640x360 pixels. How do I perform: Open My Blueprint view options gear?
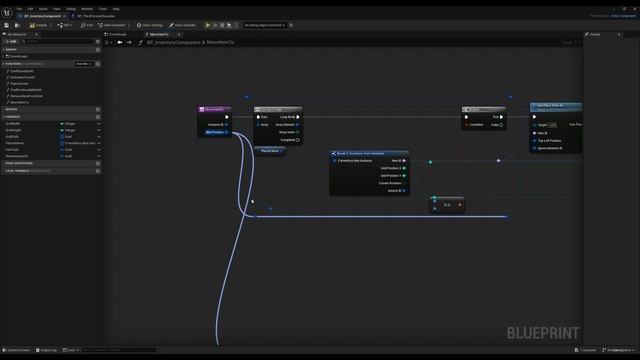98,42
